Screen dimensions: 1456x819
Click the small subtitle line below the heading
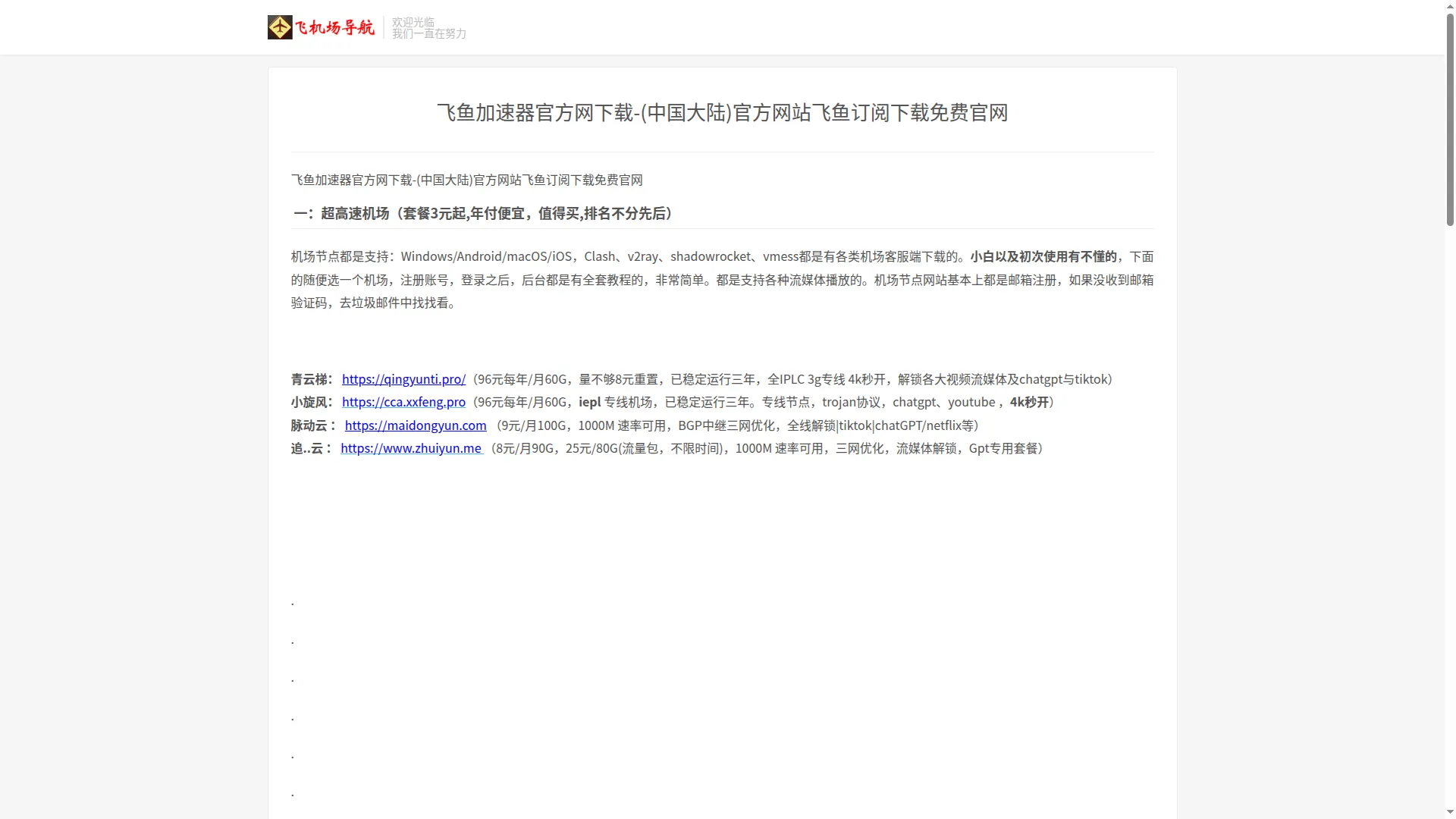pos(467,180)
